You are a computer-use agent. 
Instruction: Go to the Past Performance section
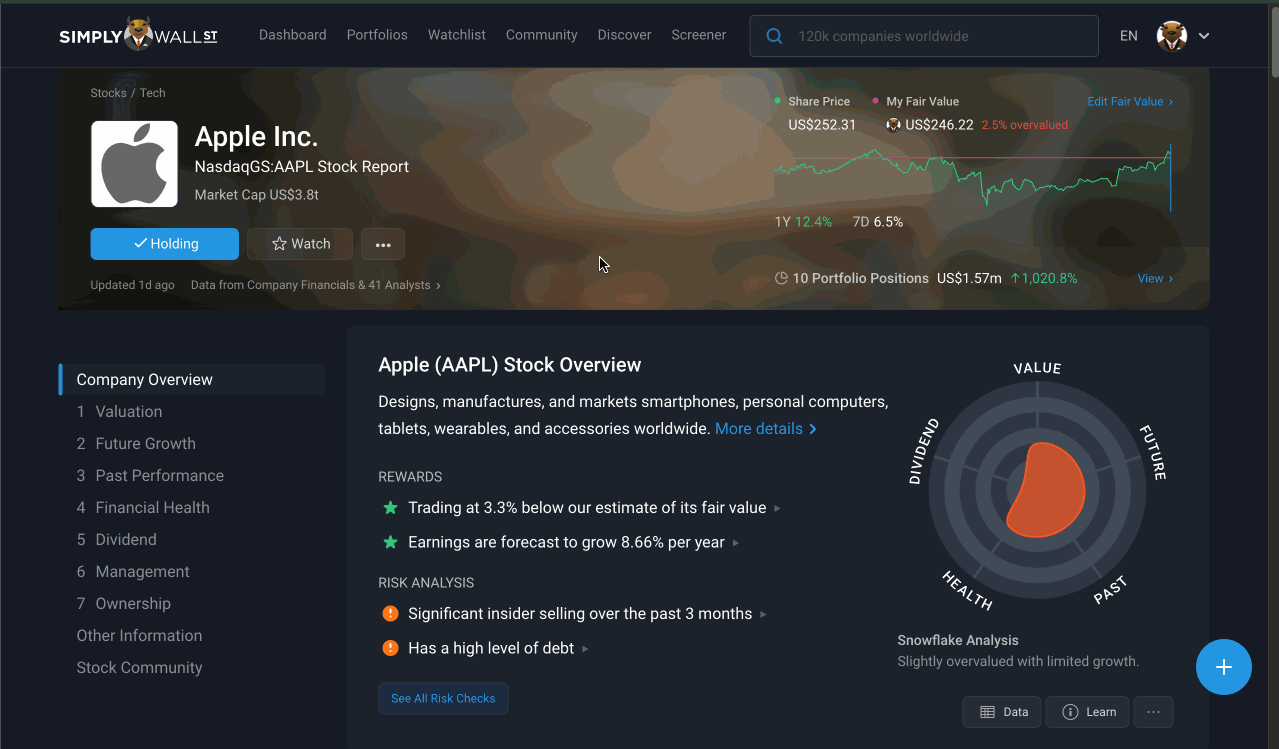tap(150, 476)
